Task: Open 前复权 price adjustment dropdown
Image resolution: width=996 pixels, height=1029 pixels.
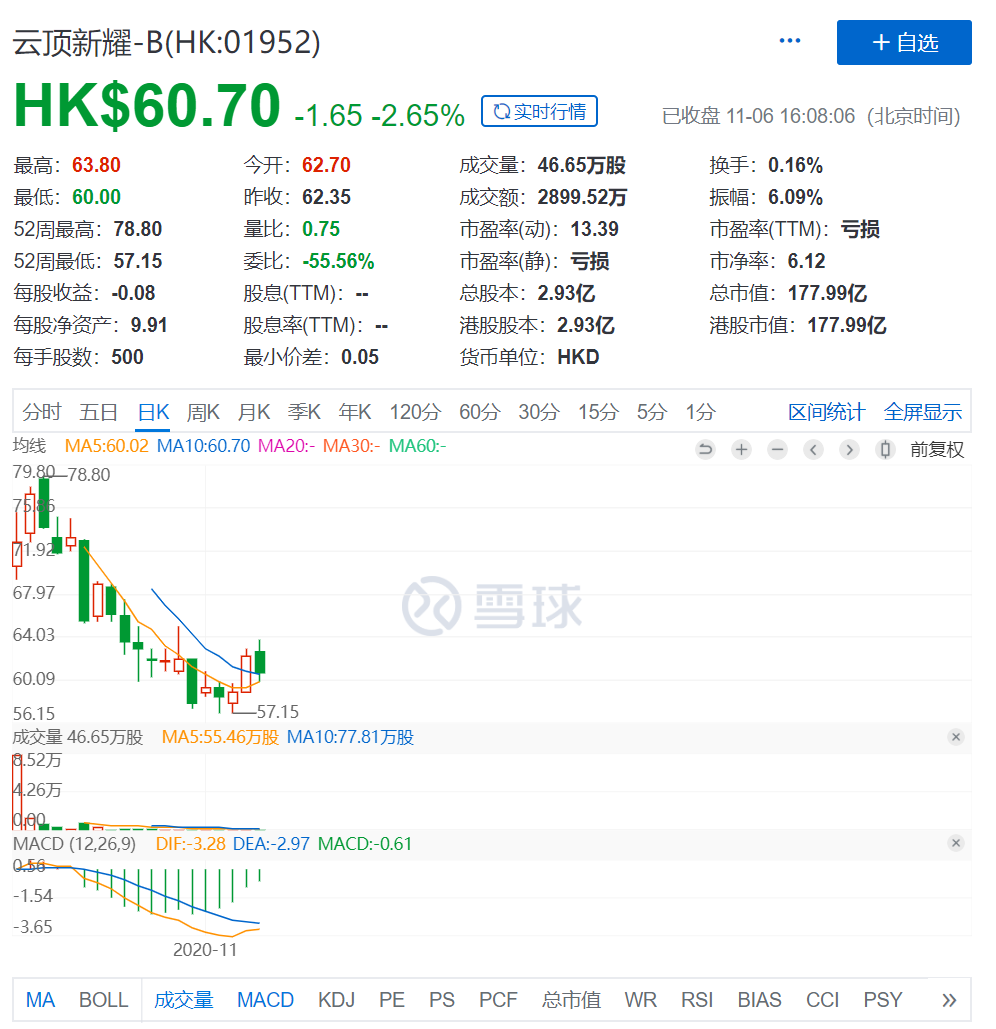Action: click(937, 450)
